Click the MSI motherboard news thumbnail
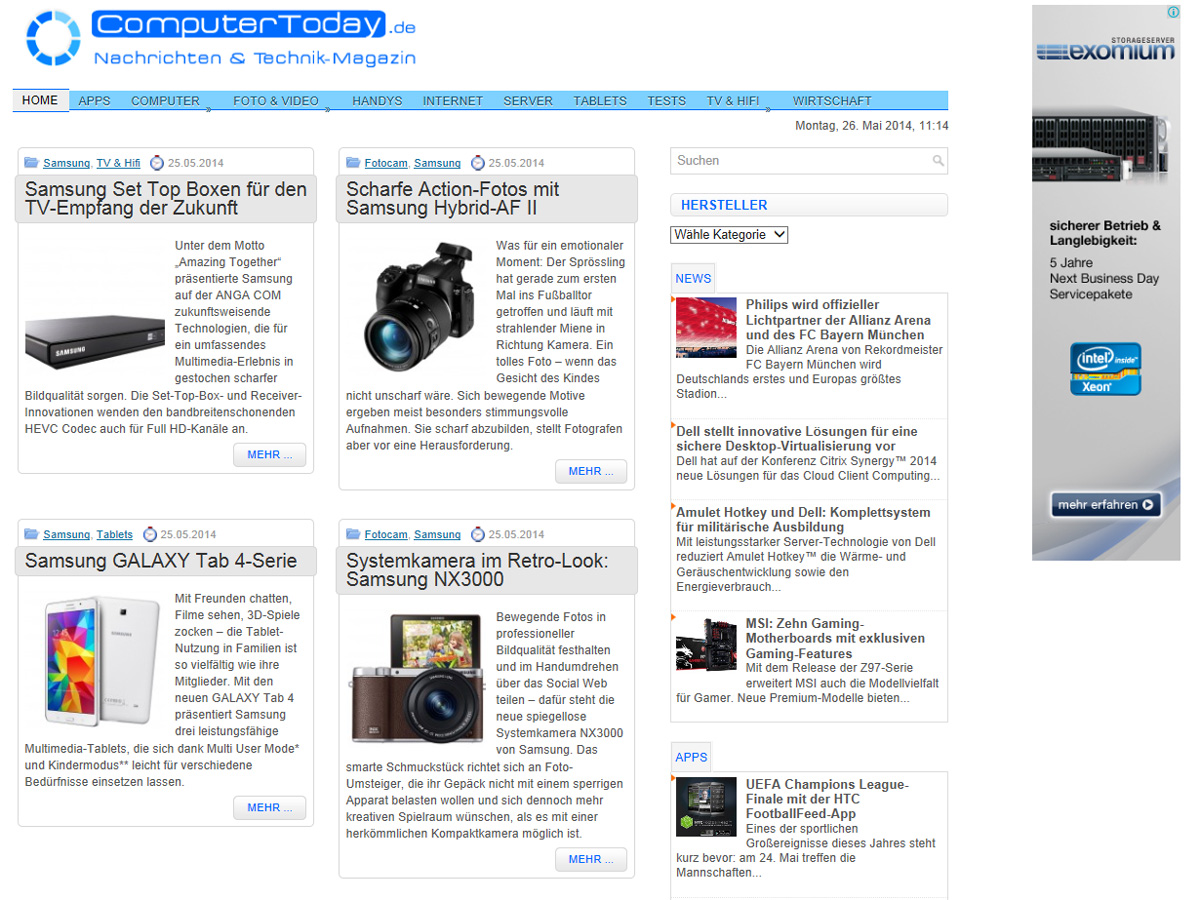Screen dimensions: 1200x900 coord(706,644)
